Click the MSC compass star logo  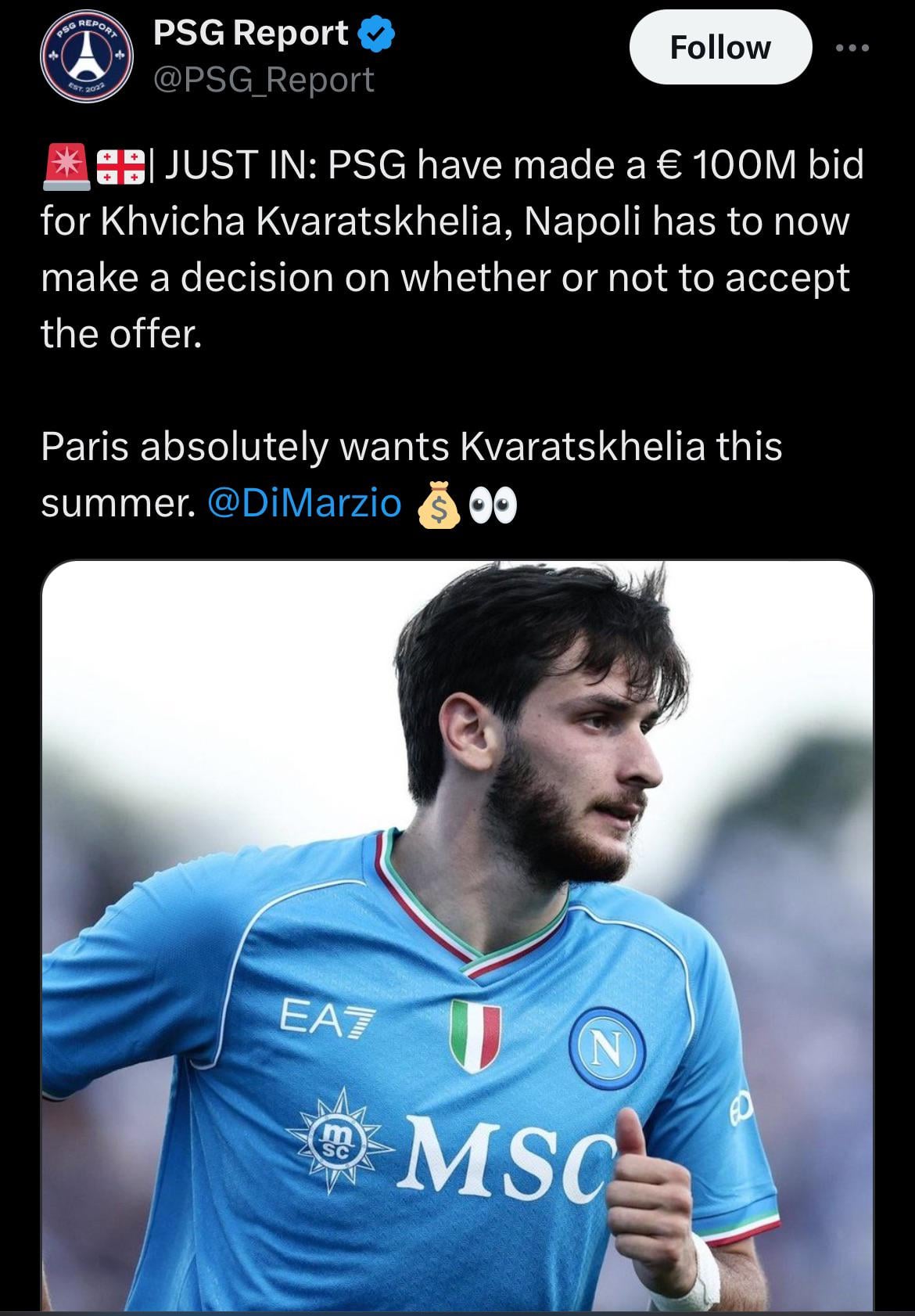tap(341, 1140)
